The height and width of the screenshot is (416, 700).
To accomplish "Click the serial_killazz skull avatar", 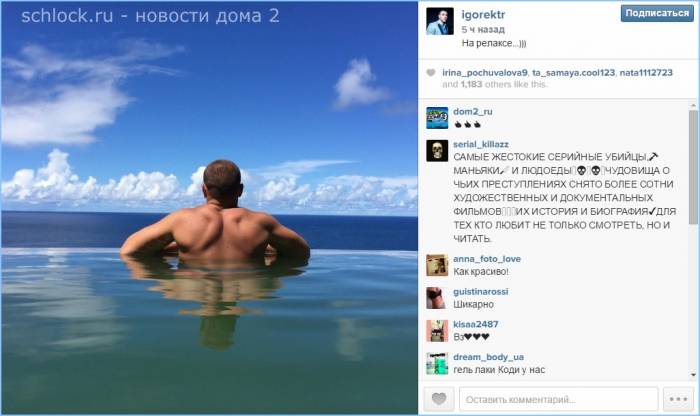I will [x=437, y=150].
